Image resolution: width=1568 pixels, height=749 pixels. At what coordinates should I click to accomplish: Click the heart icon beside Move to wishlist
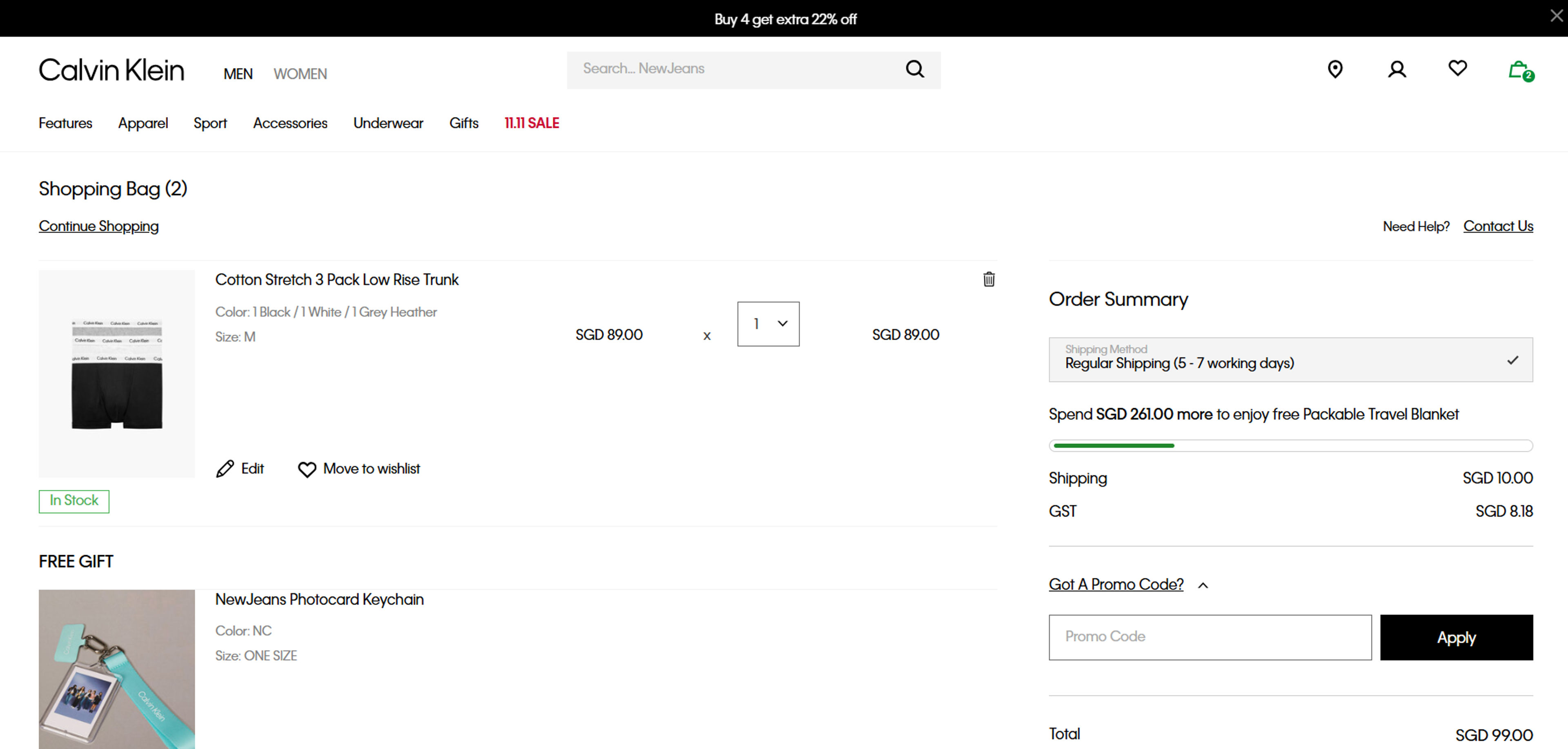[x=307, y=469]
